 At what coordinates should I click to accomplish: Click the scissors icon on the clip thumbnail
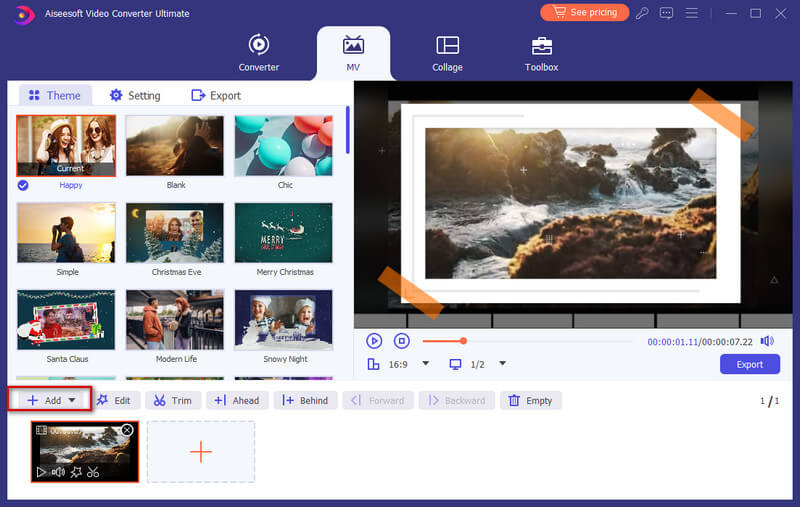[x=93, y=472]
